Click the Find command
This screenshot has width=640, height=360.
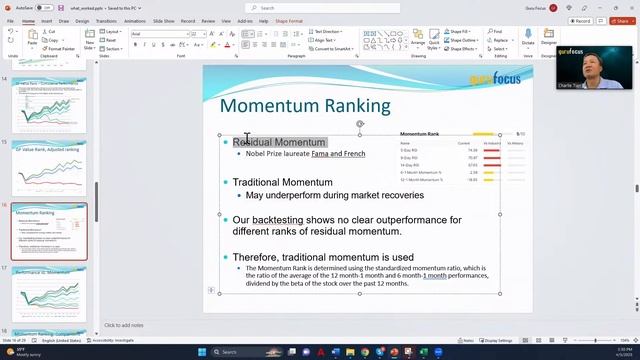495,31
